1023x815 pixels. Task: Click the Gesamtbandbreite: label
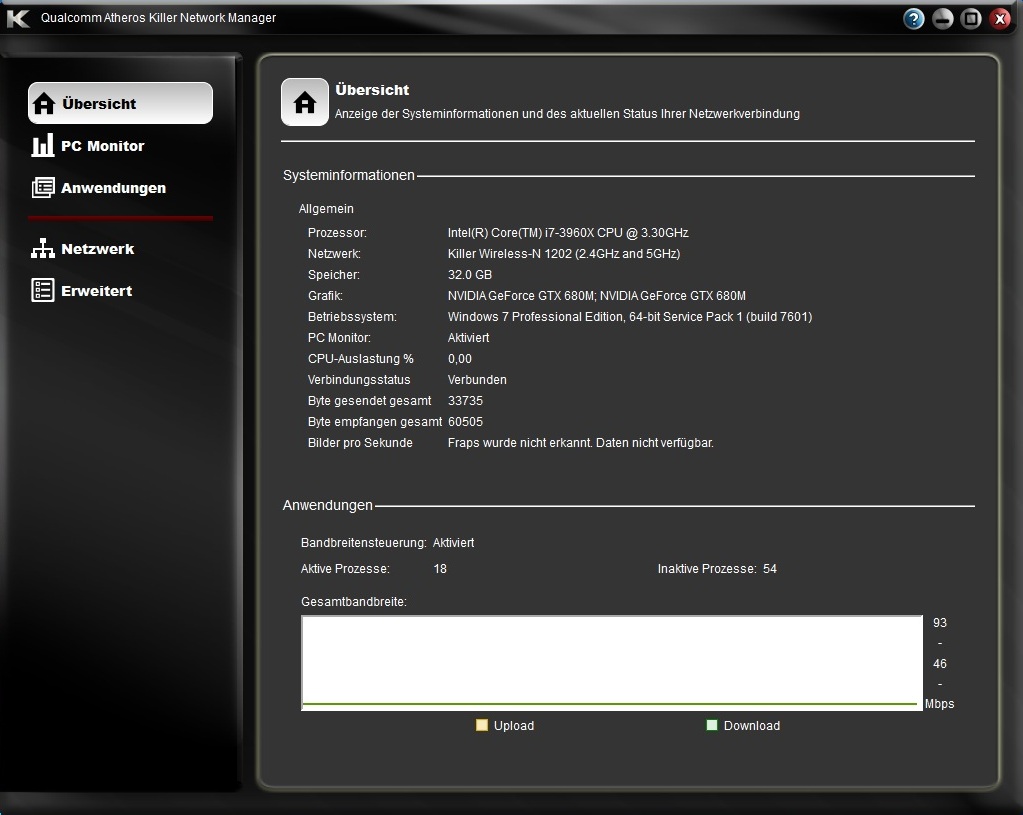pos(354,602)
